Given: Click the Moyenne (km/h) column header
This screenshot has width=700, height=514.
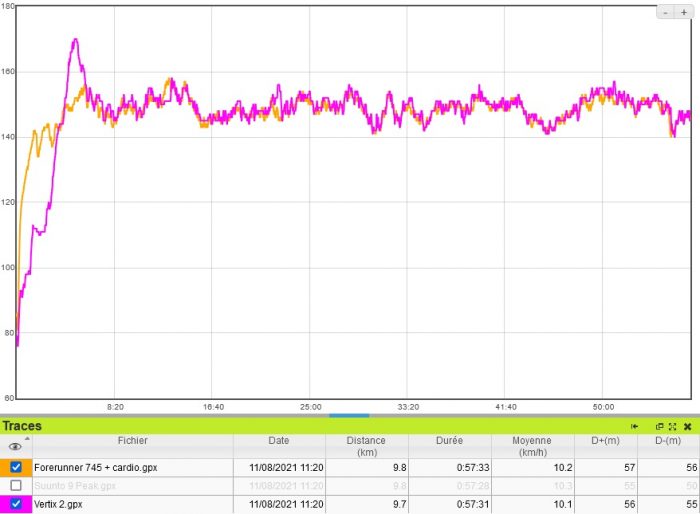Looking at the screenshot, I should [x=532, y=446].
